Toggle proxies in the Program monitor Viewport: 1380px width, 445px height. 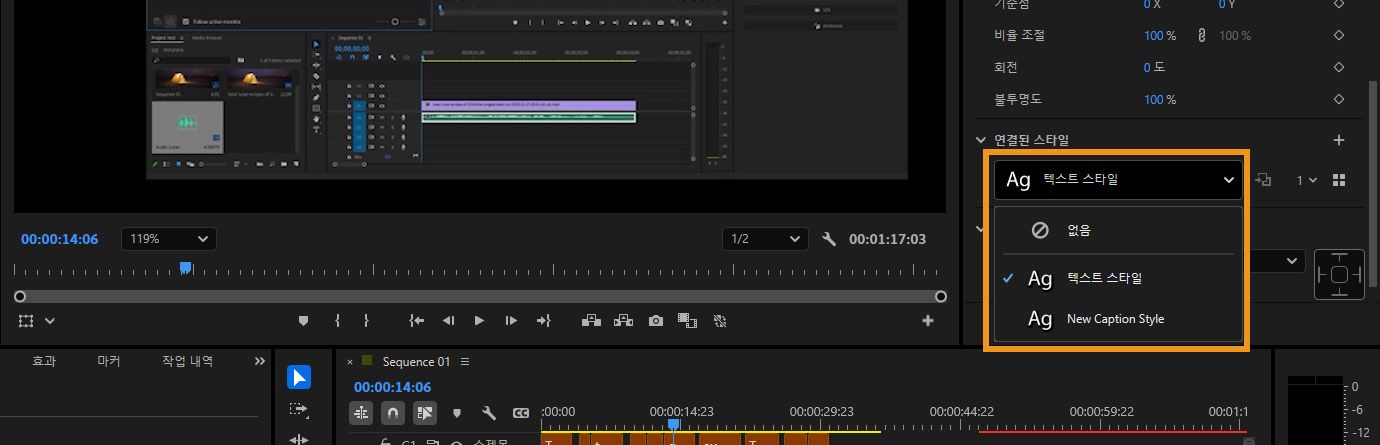tap(719, 321)
